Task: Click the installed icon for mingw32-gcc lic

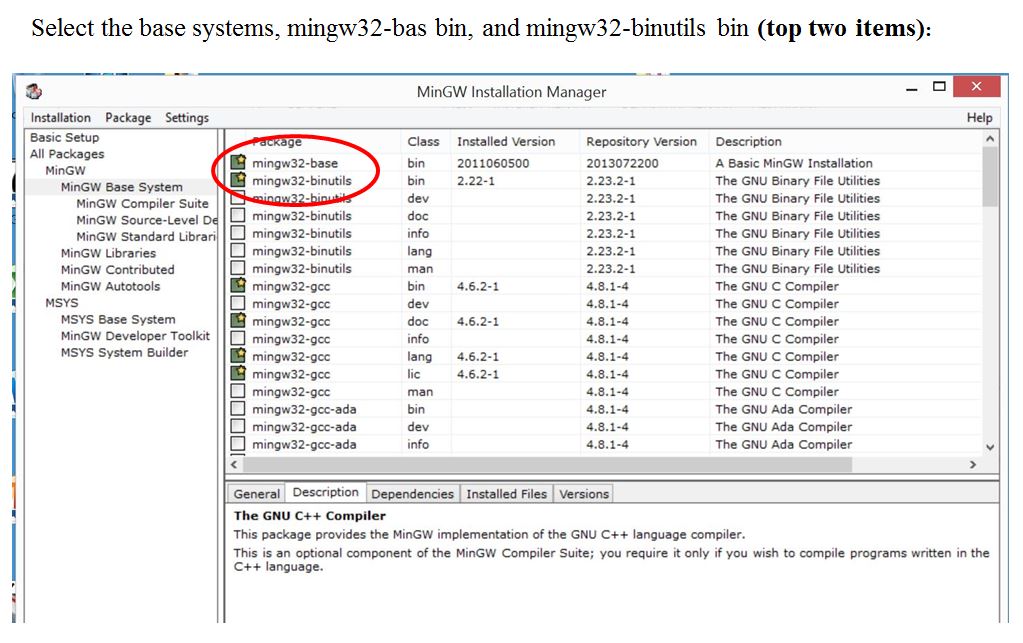Action: (x=238, y=374)
